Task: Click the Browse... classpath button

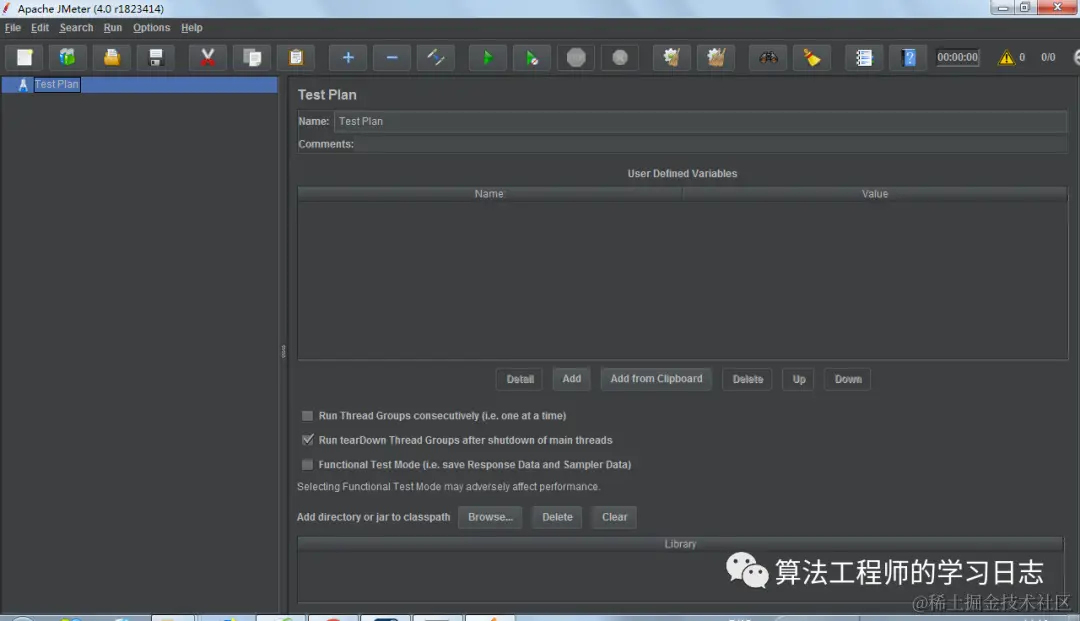Action: [x=490, y=517]
